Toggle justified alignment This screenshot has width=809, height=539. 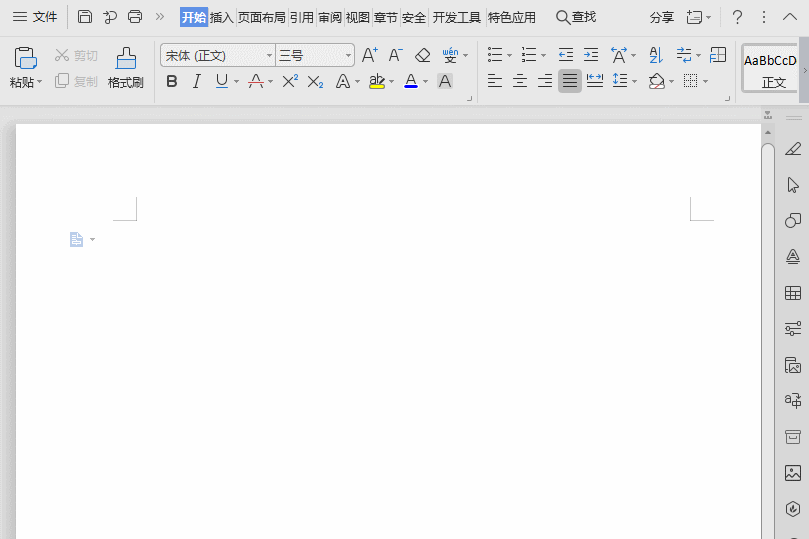pos(570,81)
